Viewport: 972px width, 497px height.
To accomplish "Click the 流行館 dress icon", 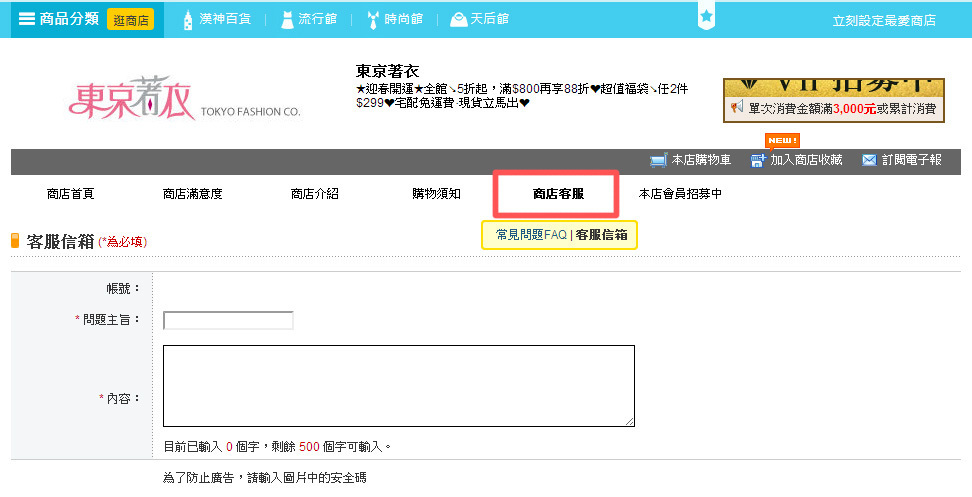I will (x=287, y=20).
